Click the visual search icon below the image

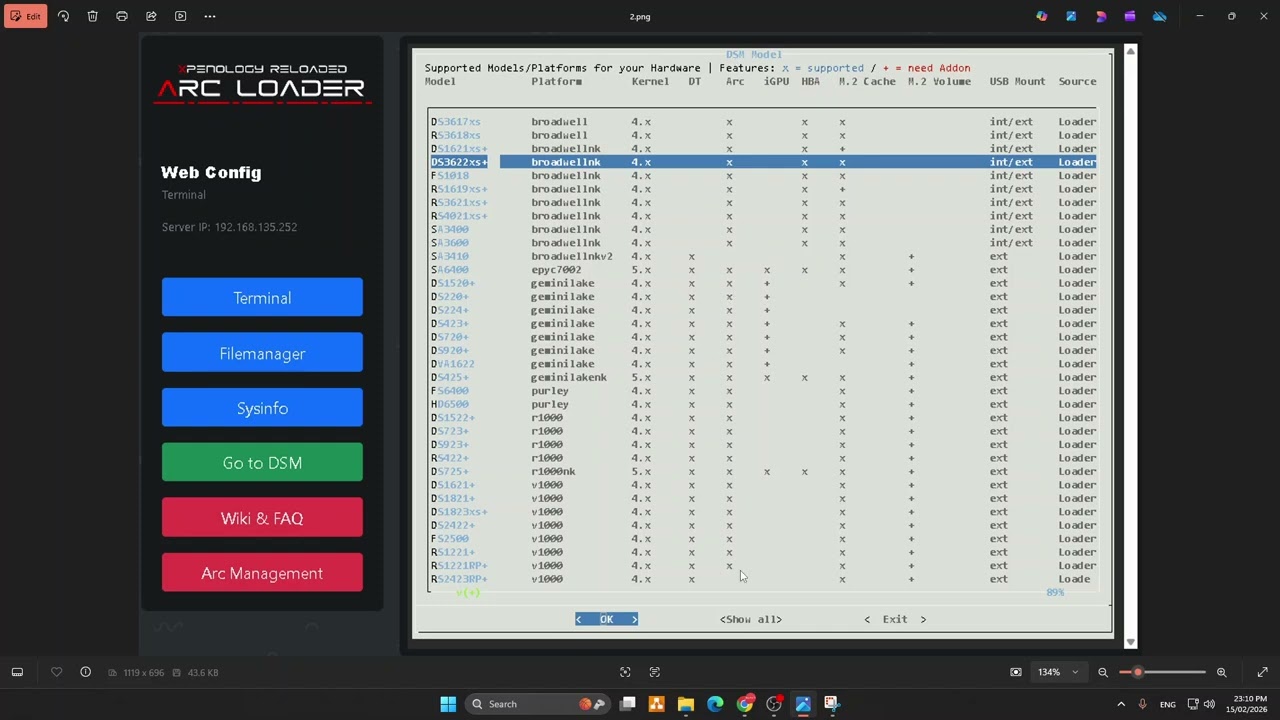click(x=625, y=672)
